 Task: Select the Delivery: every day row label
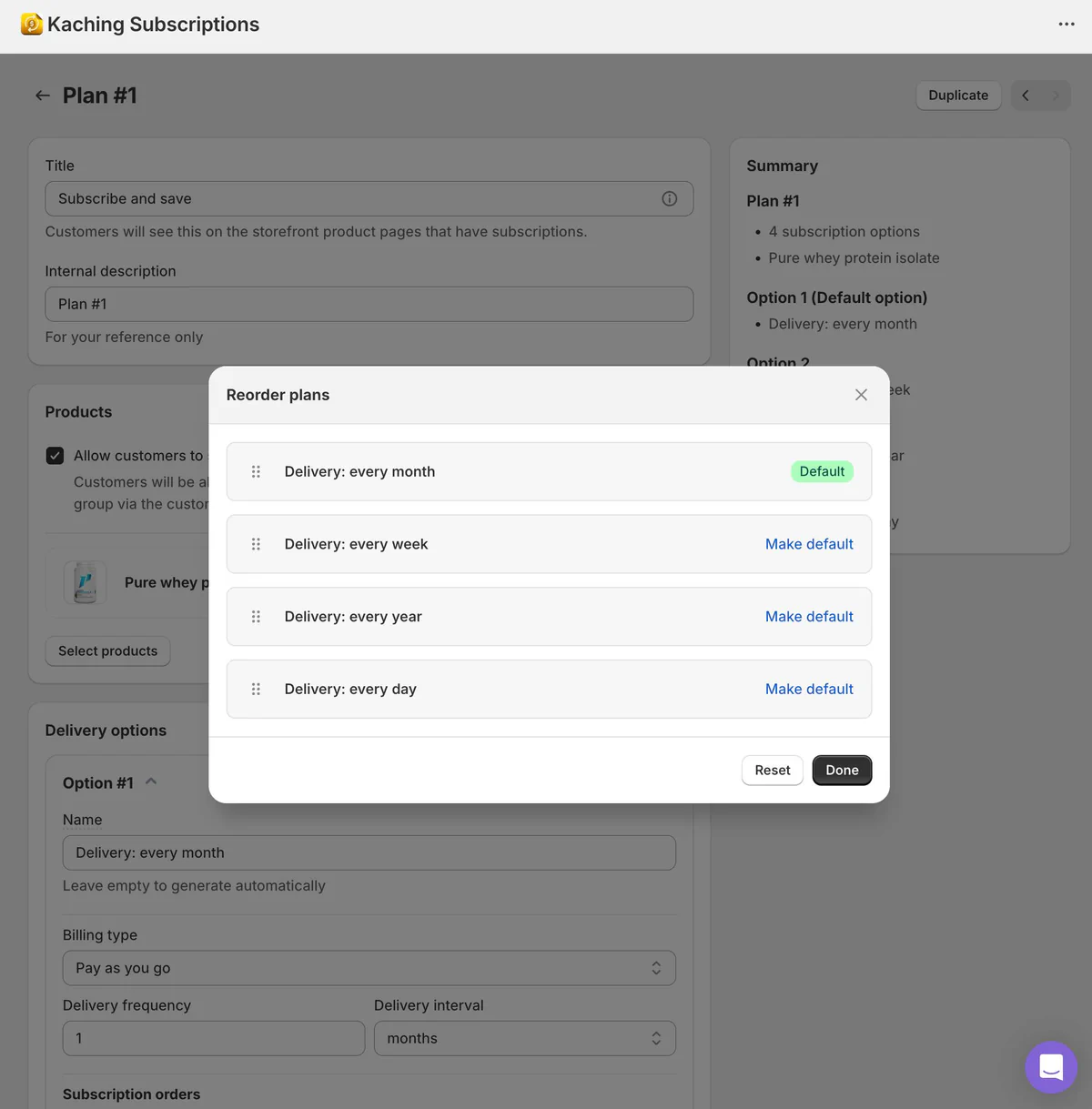coord(350,689)
